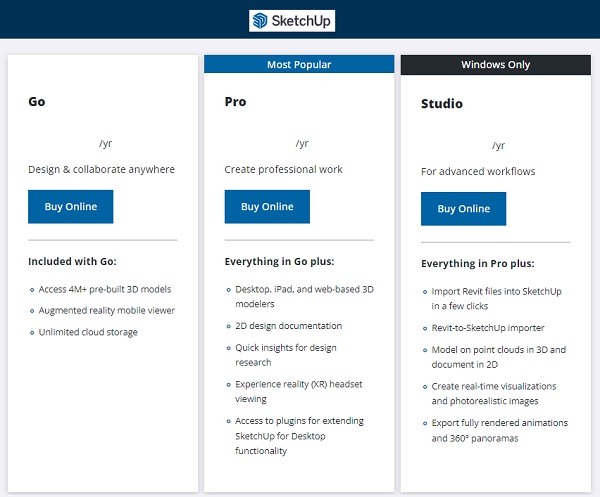Click the Studio plan title
600x497 pixels.
[x=442, y=104]
